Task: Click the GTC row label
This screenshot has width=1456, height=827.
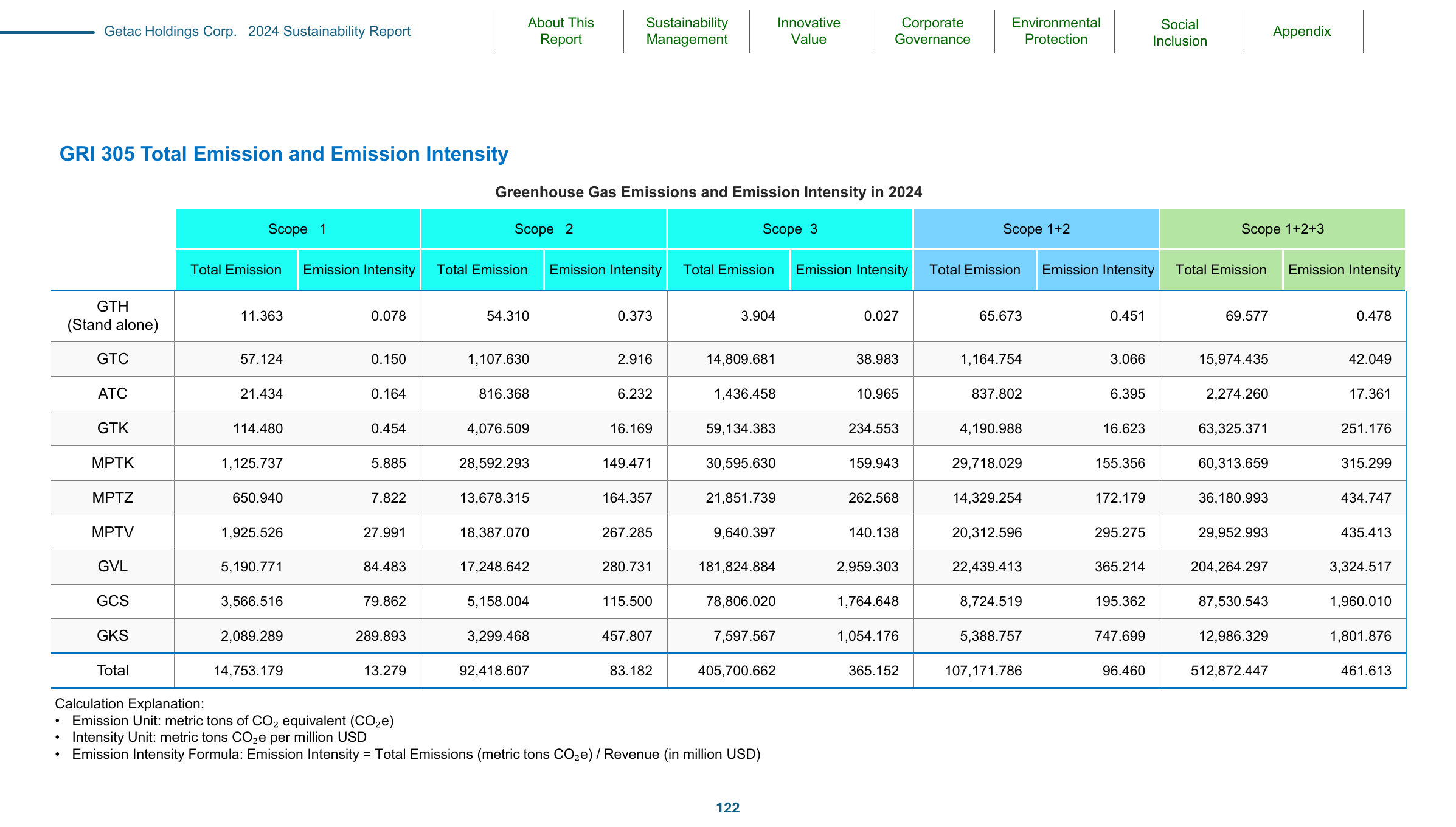Action: (113, 358)
